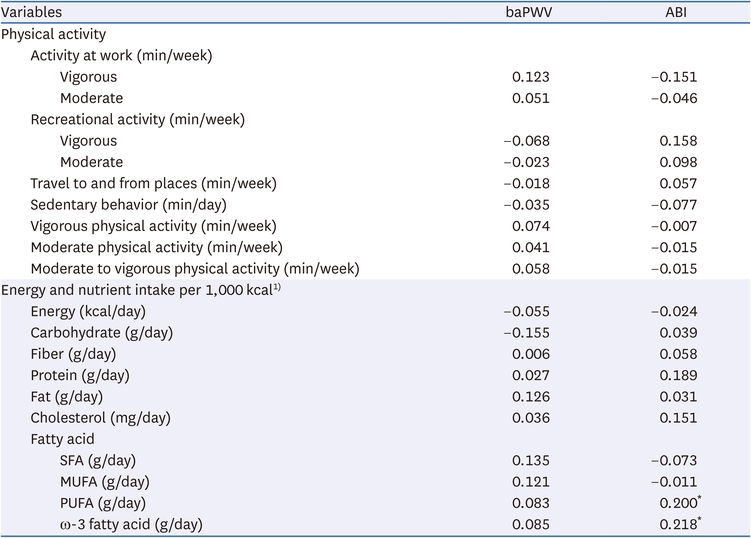
Task: Select the Variables column header
Action: coord(32,12)
